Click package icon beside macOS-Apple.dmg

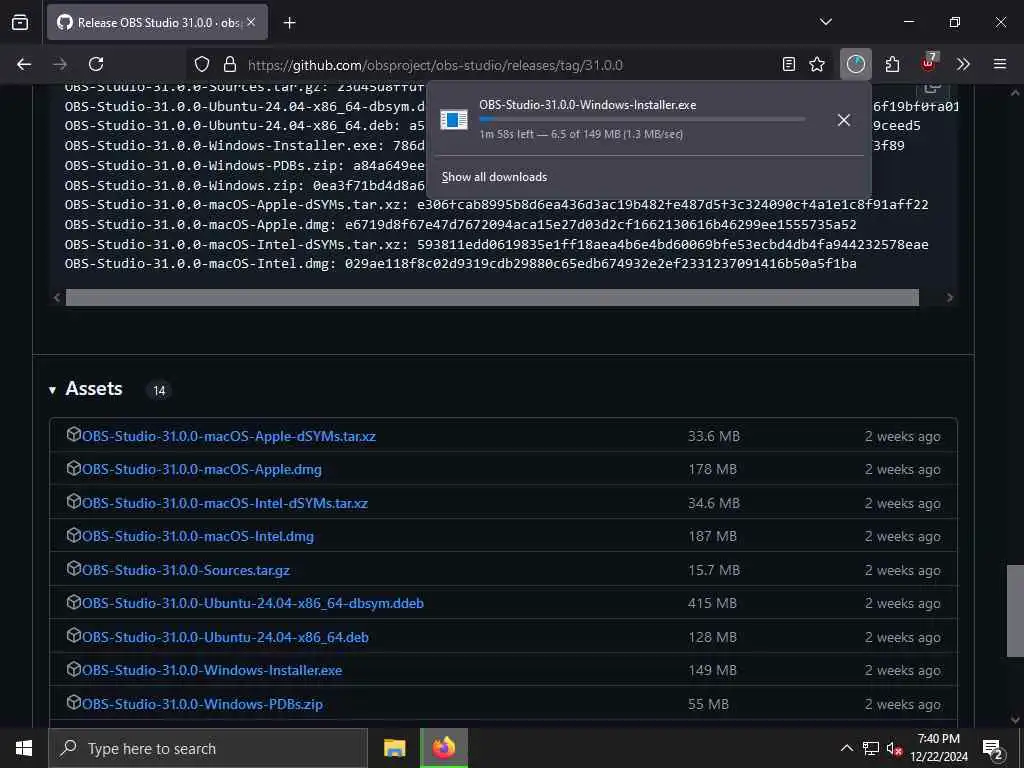point(74,468)
